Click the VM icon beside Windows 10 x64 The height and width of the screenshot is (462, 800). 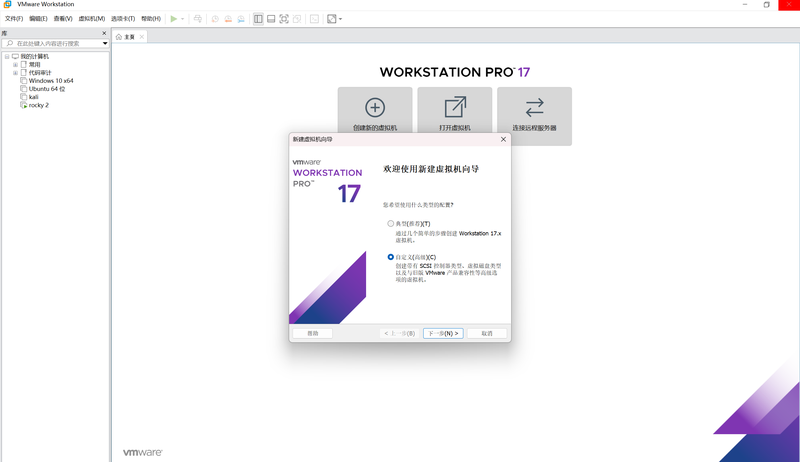(x=23, y=81)
